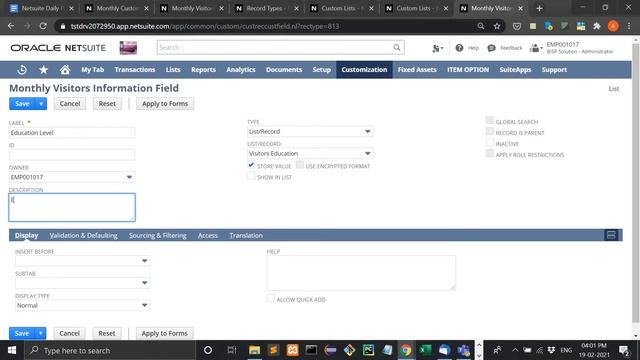This screenshot has width=640, height=360.
Task: Click the browser address bar
Action: [269, 26]
